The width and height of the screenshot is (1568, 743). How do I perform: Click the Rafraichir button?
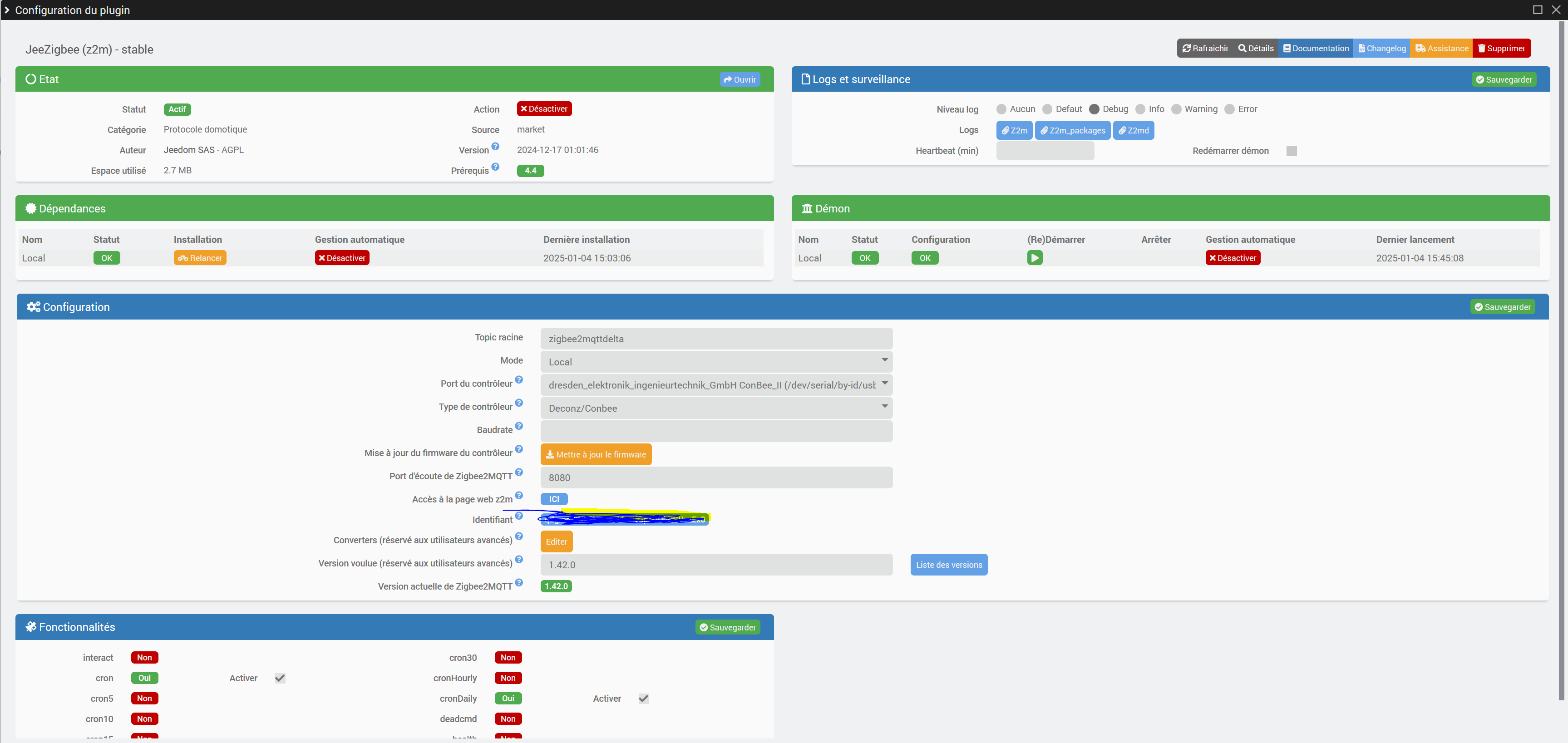click(1205, 49)
